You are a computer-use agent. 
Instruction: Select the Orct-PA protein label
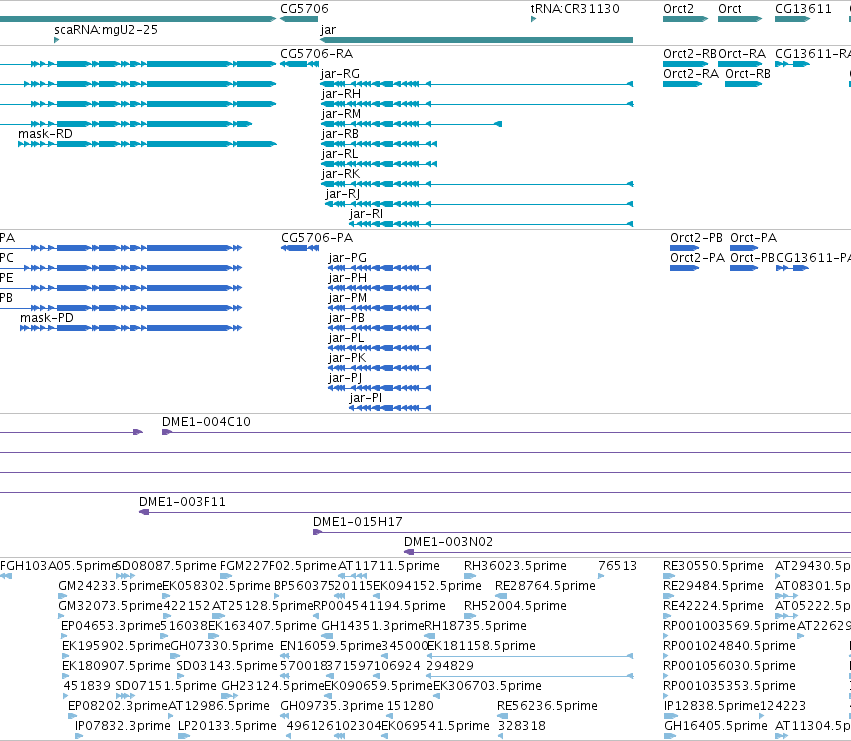coord(753,238)
